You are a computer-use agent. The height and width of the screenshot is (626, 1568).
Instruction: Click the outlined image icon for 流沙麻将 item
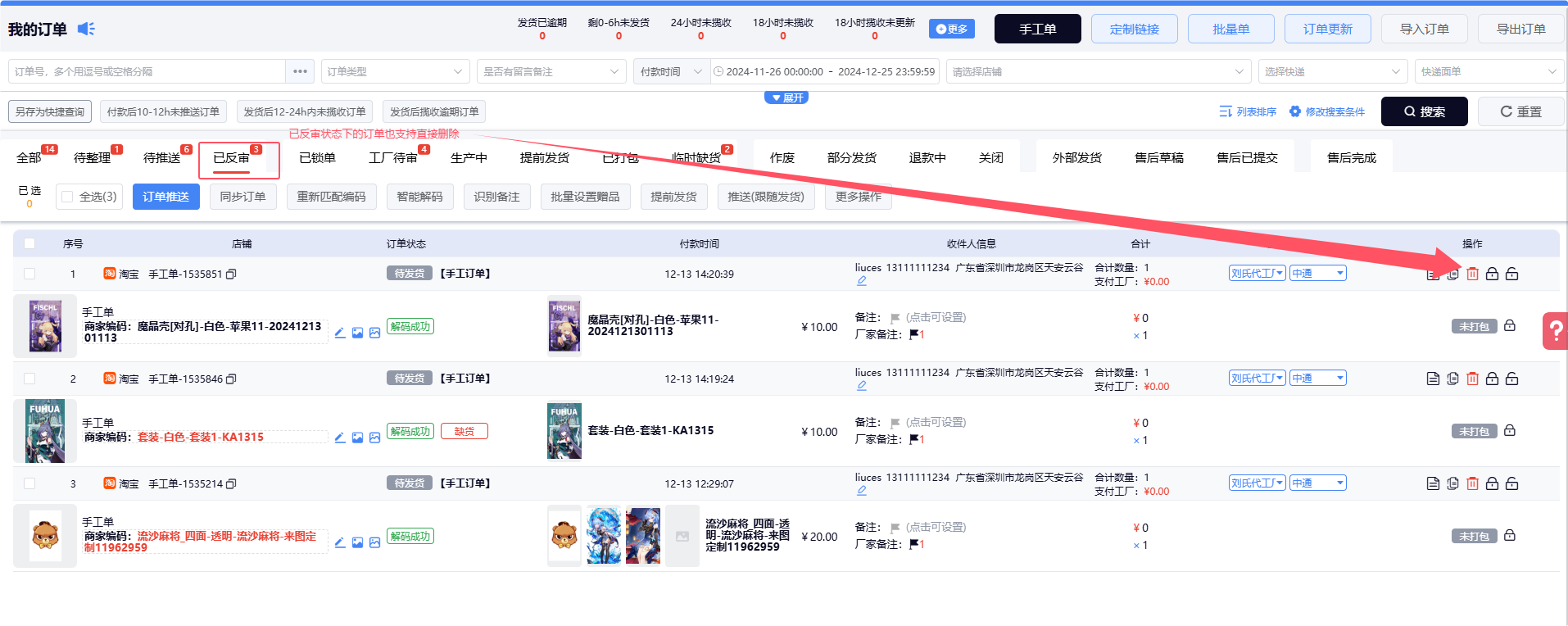(x=374, y=542)
